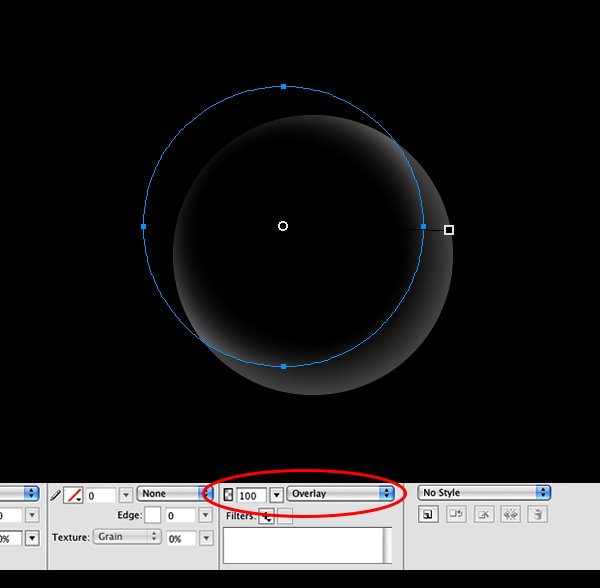Click the Delete Style trash icon

click(538, 515)
